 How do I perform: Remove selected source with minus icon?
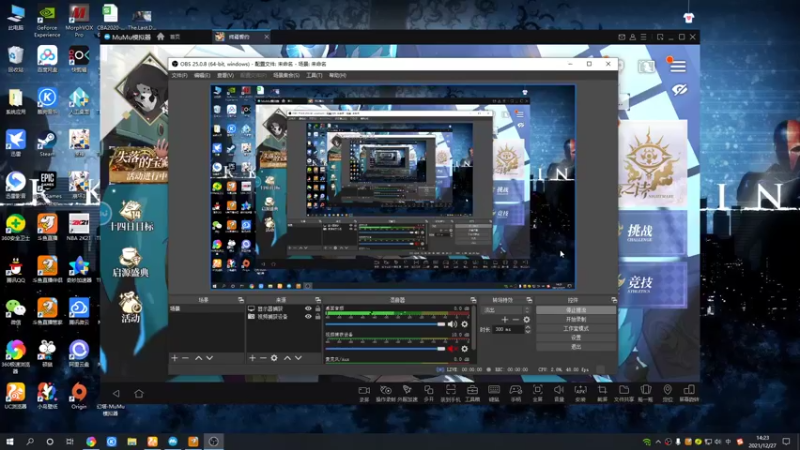point(263,358)
